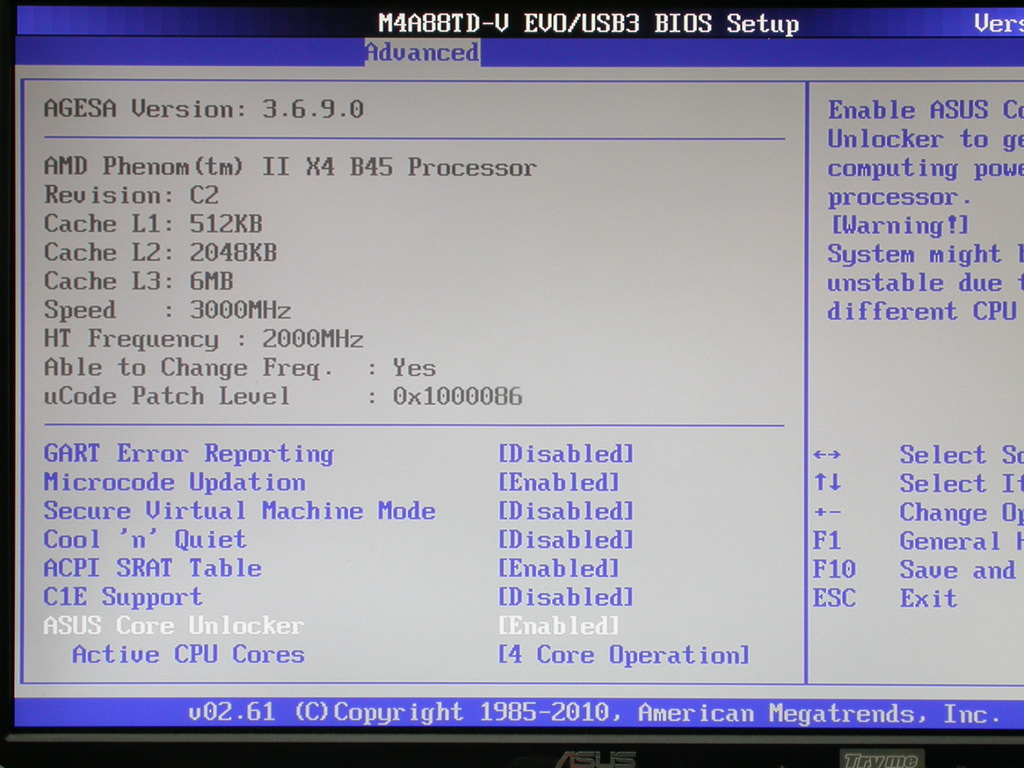Click the Able to Change Freq. line
Image resolution: width=1024 pixels, height=768 pixels.
click(x=240, y=368)
